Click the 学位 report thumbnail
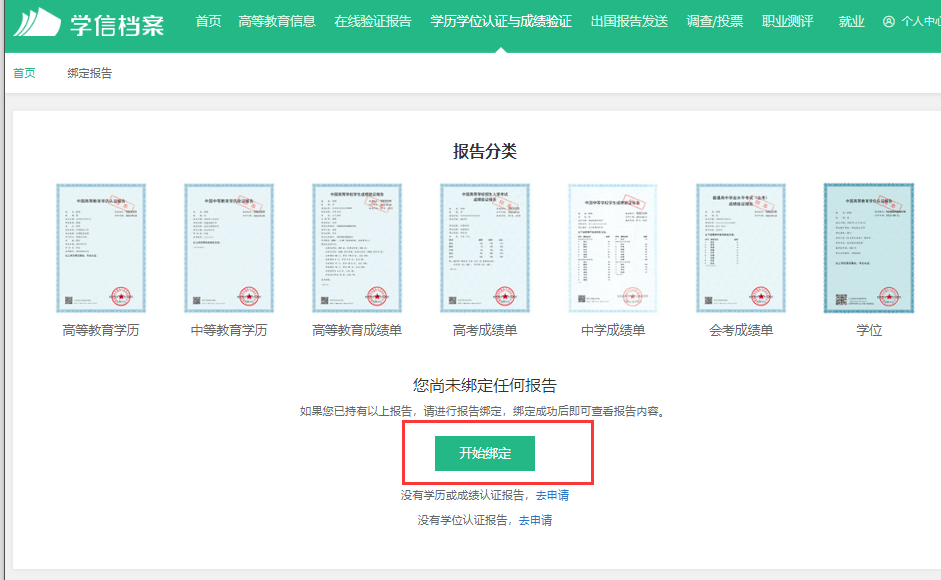The image size is (941, 580). (x=869, y=248)
